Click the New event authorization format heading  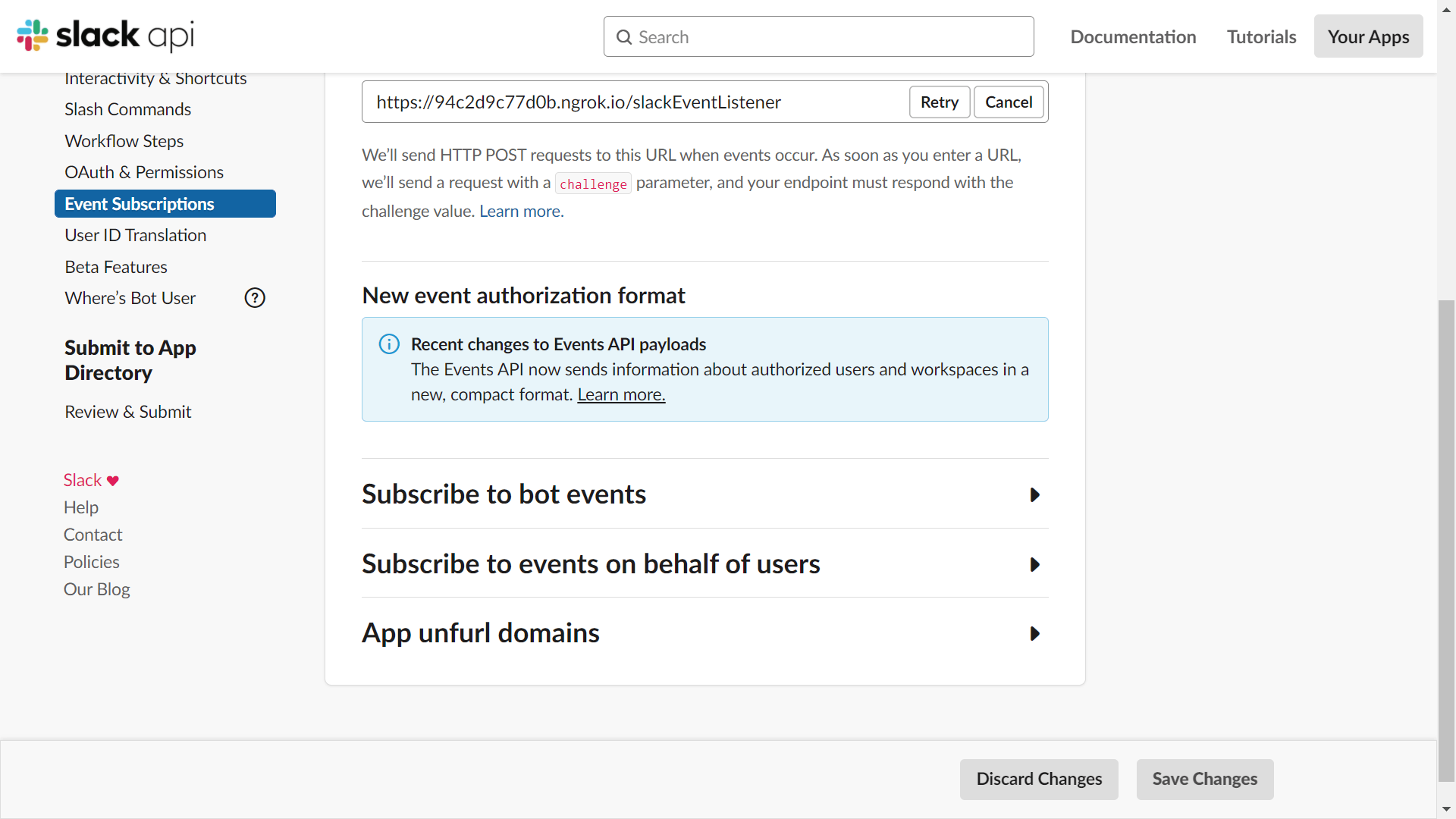click(x=523, y=295)
